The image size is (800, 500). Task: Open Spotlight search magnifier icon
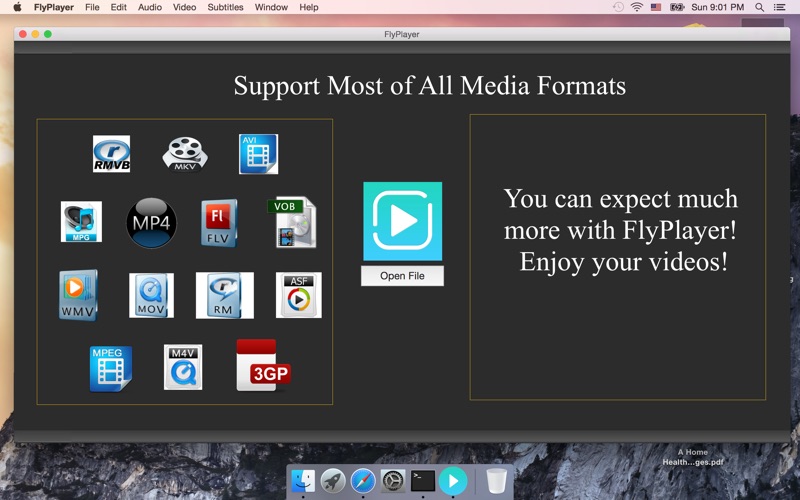point(760,7)
